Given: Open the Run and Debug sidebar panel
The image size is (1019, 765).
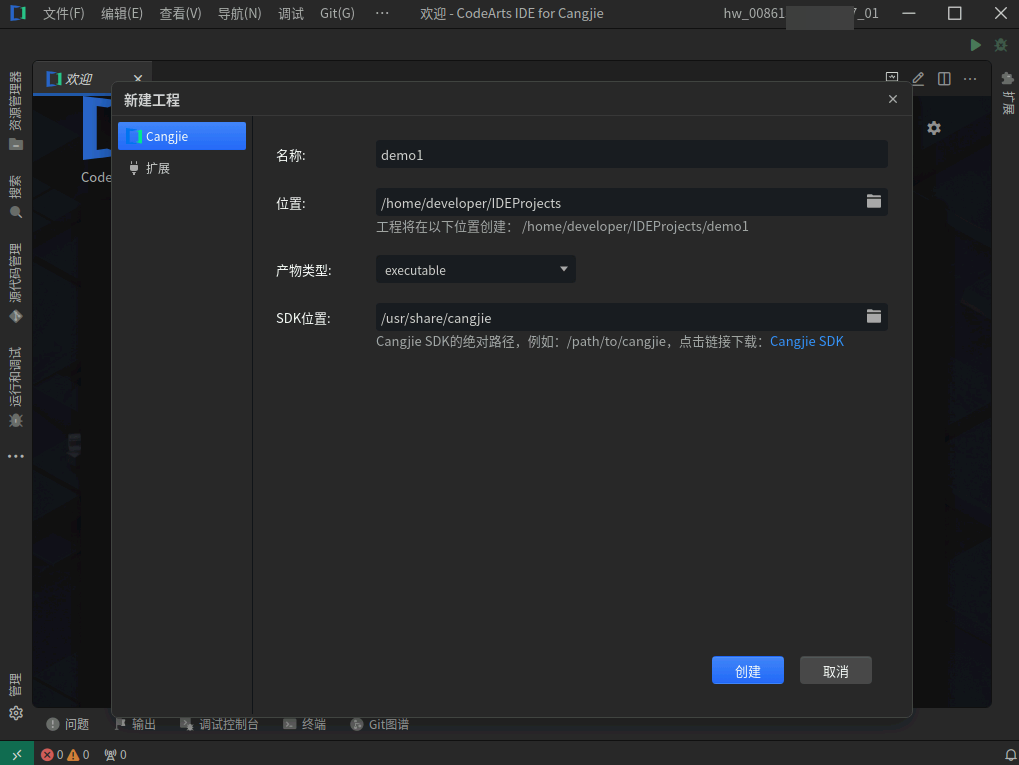Looking at the screenshot, I should 16,387.
